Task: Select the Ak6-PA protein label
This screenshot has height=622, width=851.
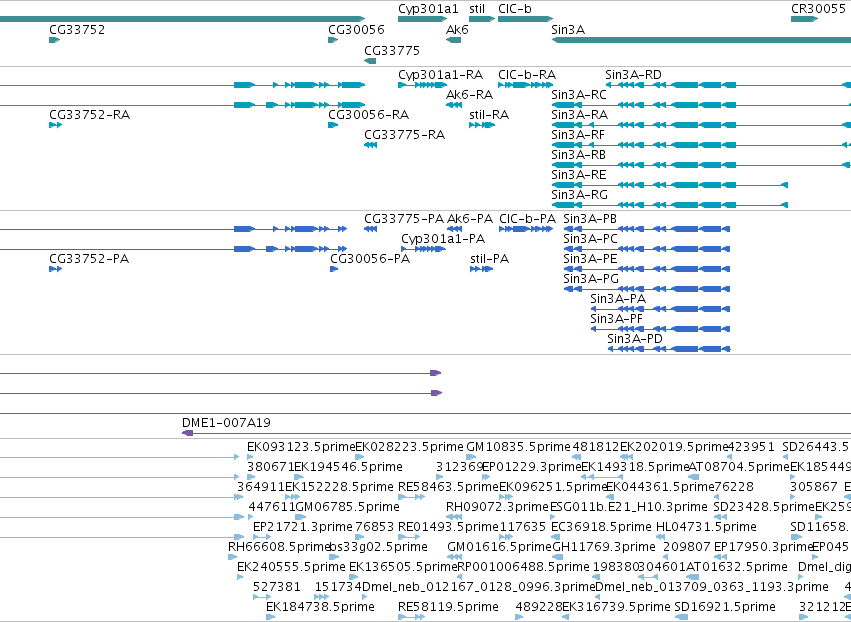Action: 470,219
